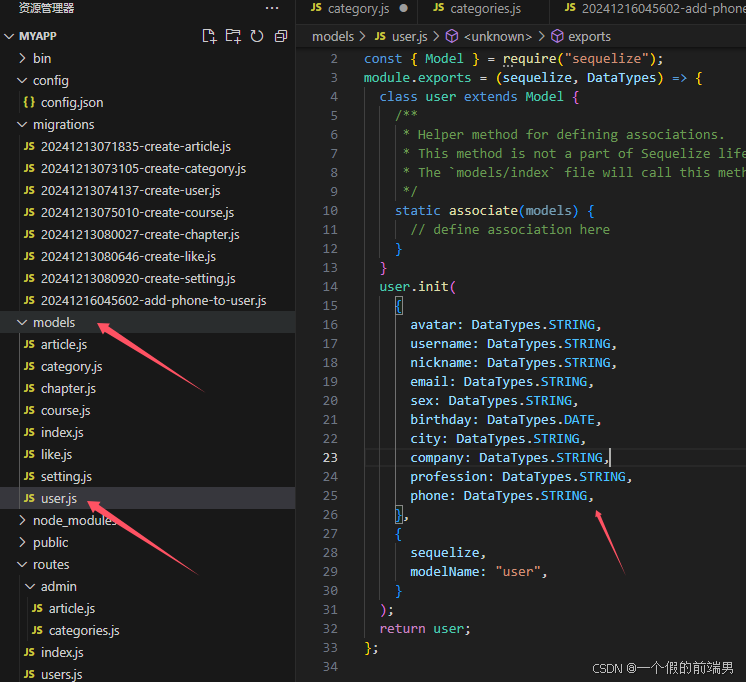Switch to the categories.js editor tab

point(483,9)
